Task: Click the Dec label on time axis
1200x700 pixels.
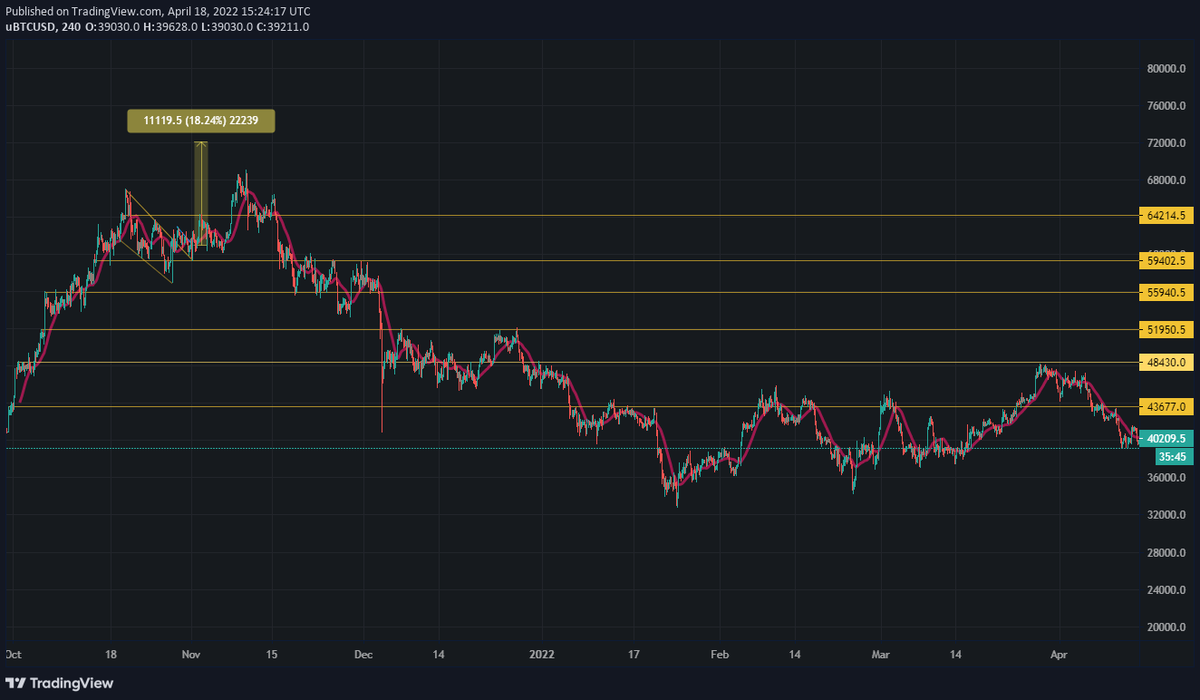Action: click(x=363, y=654)
